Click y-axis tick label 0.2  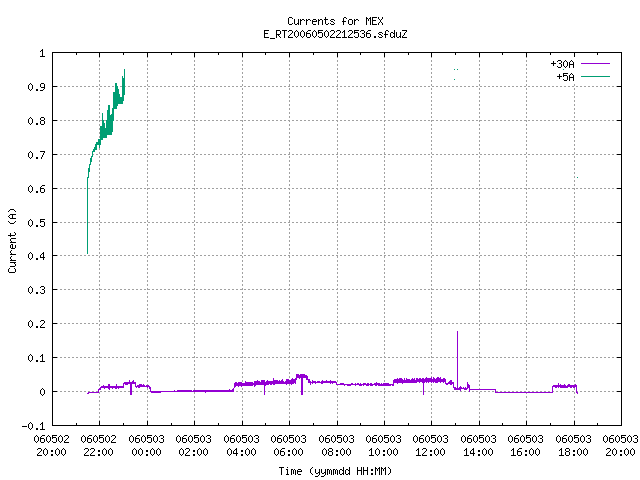coord(36,324)
